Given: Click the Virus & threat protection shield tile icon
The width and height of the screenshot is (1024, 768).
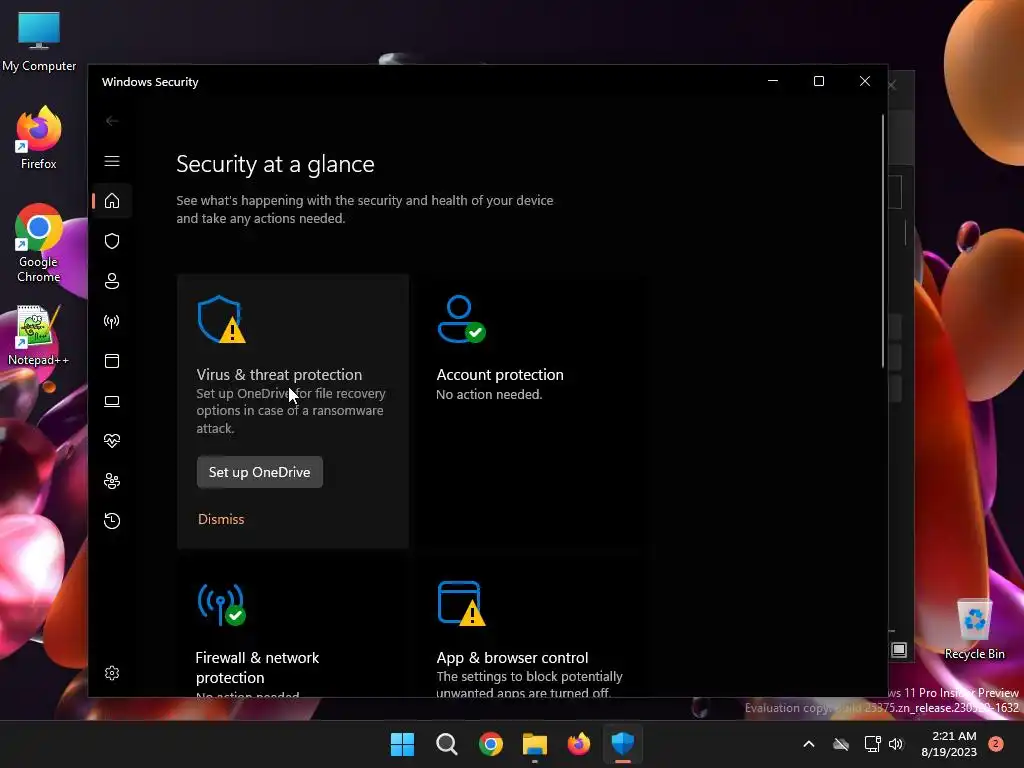Looking at the screenshot, I should (222, 319).
